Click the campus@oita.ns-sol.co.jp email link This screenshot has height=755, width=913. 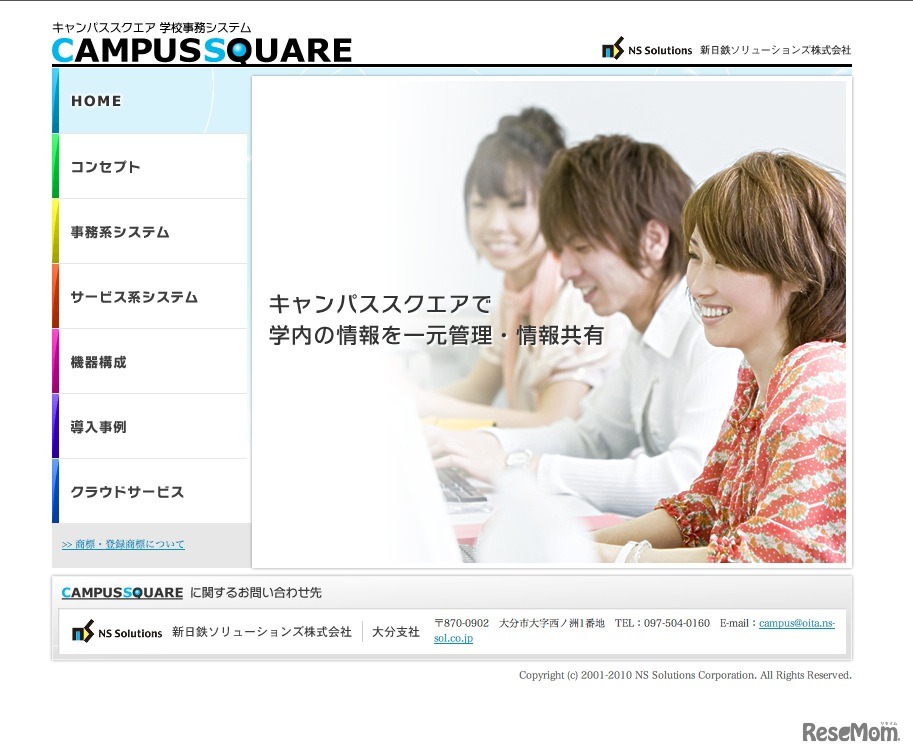pyautogui.click(x=797, y=623)
